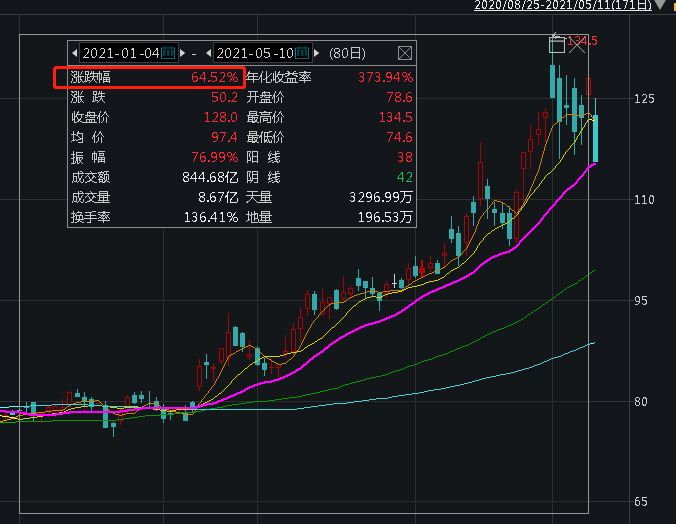Step start date 2021-01-04 back one day
Viewport: 676px width, 524px height.
74,52
